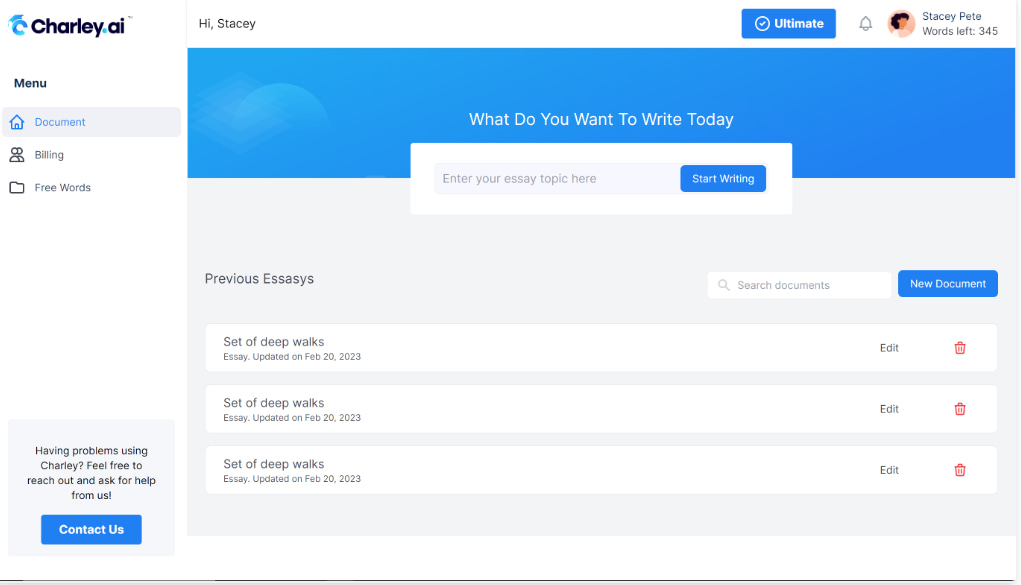The width and height of the screenshot is (1021, 585).
Task: Click the Free Words folder icon
Action: point(17,187)
